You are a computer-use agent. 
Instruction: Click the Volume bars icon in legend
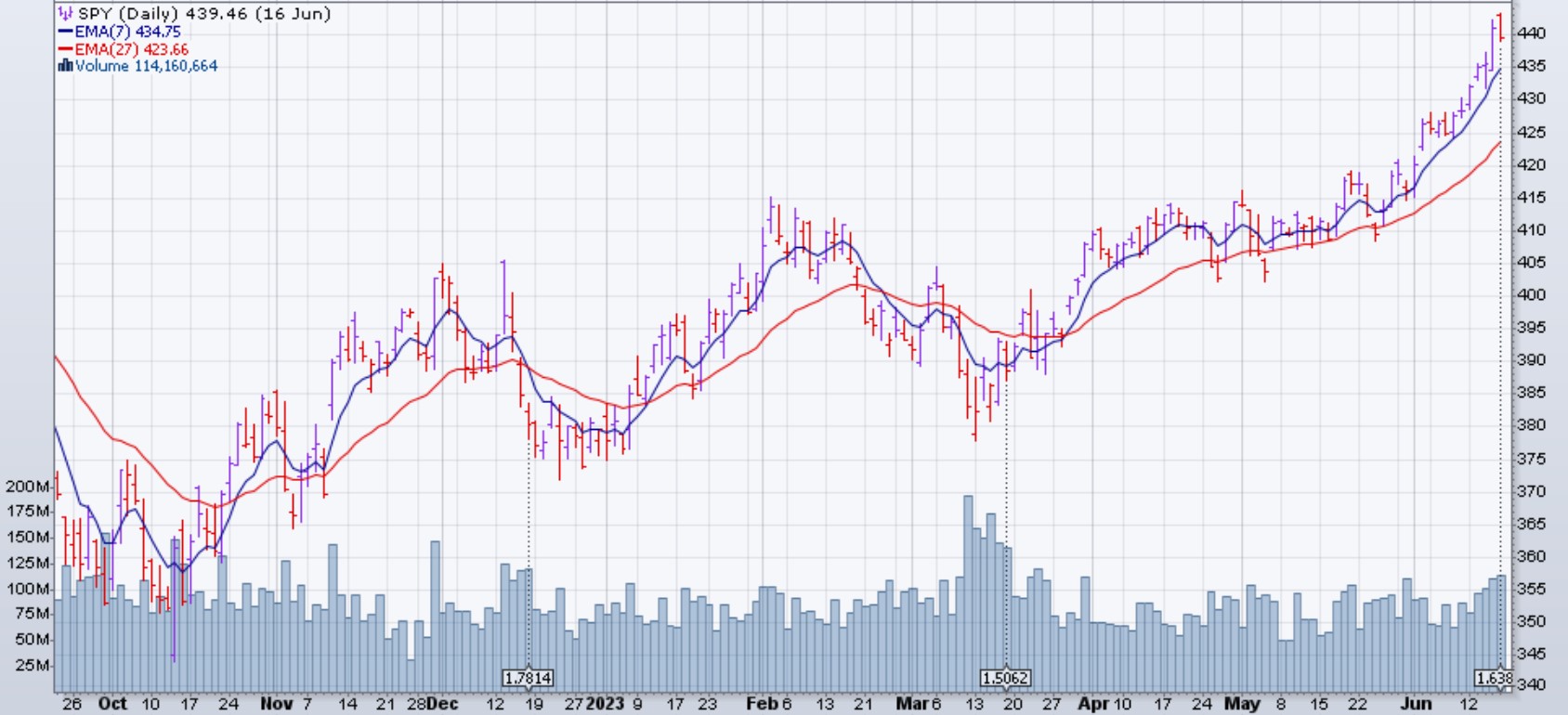click(x=65, y=66)
